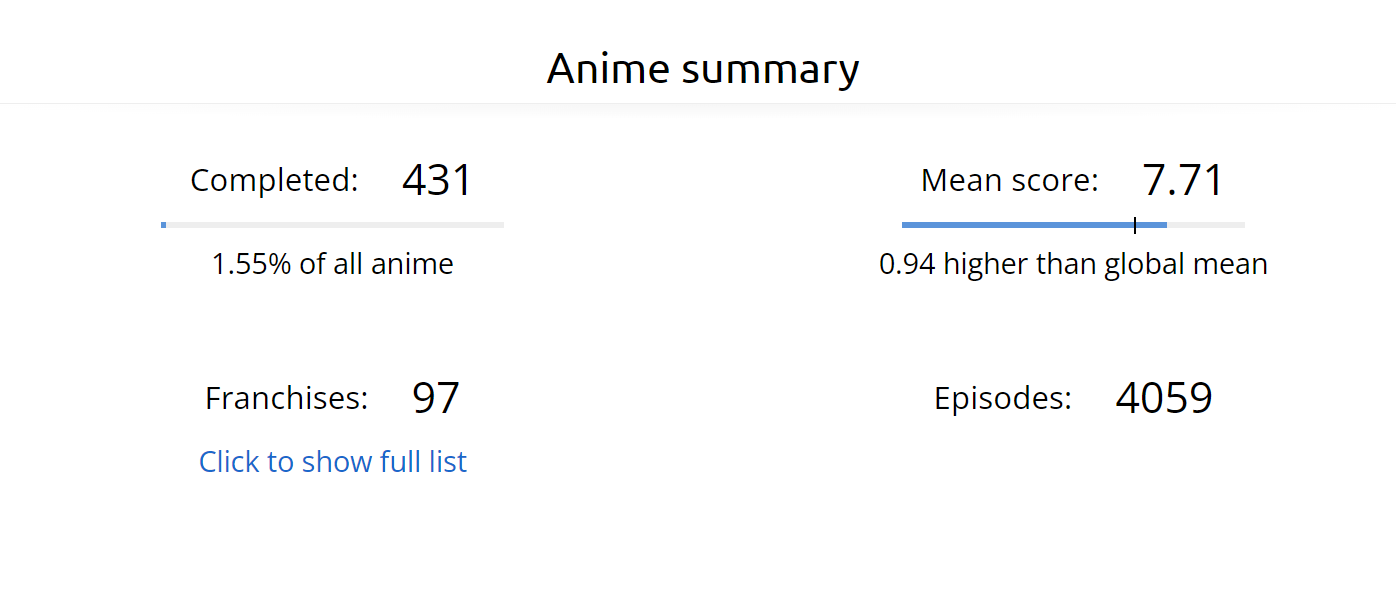Click the global mean tick on score bar

[x=1135, y=225]
